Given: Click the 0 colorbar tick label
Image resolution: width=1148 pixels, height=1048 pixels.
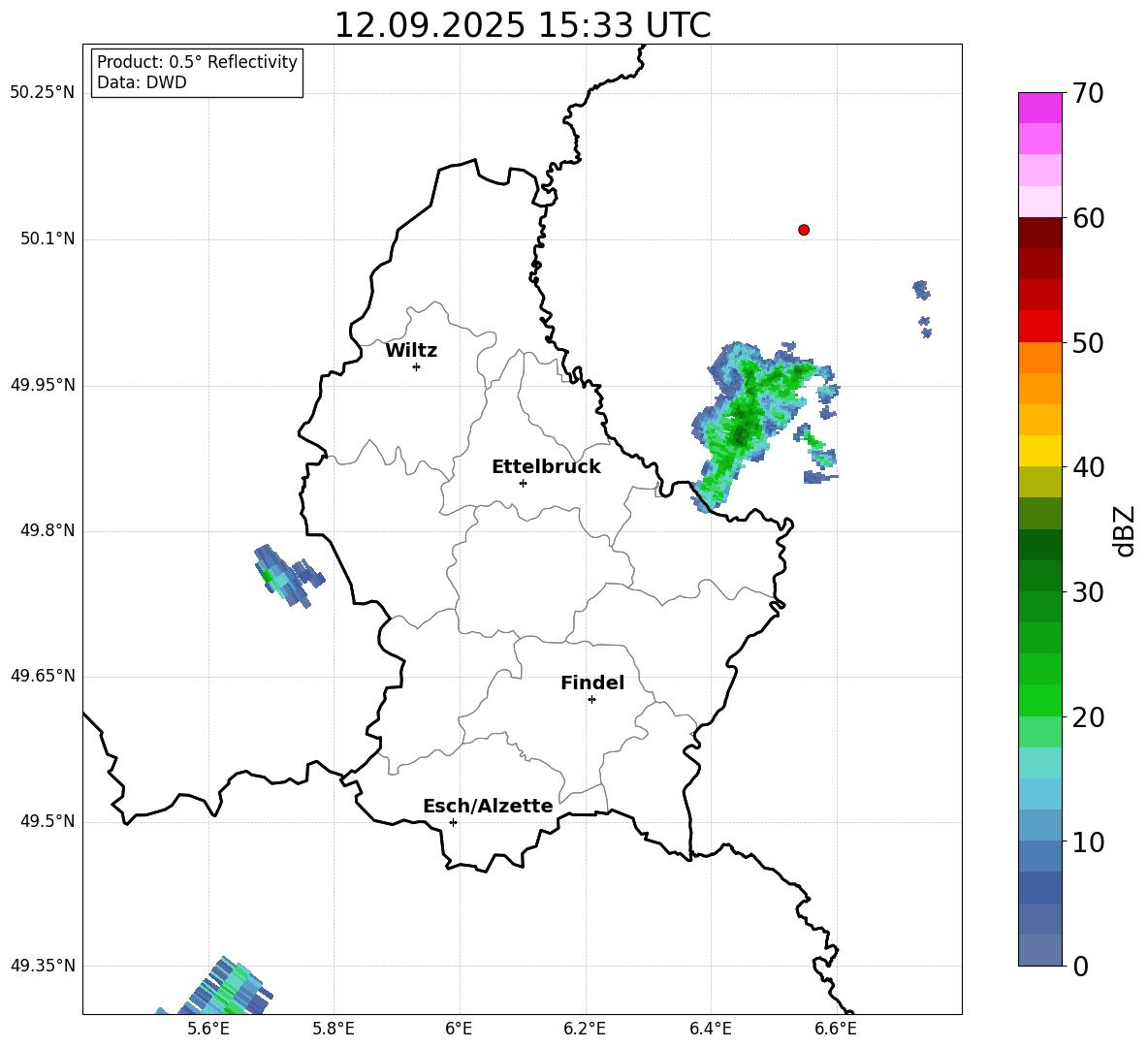Looking at the screenshot, I should coord(1080,966).
